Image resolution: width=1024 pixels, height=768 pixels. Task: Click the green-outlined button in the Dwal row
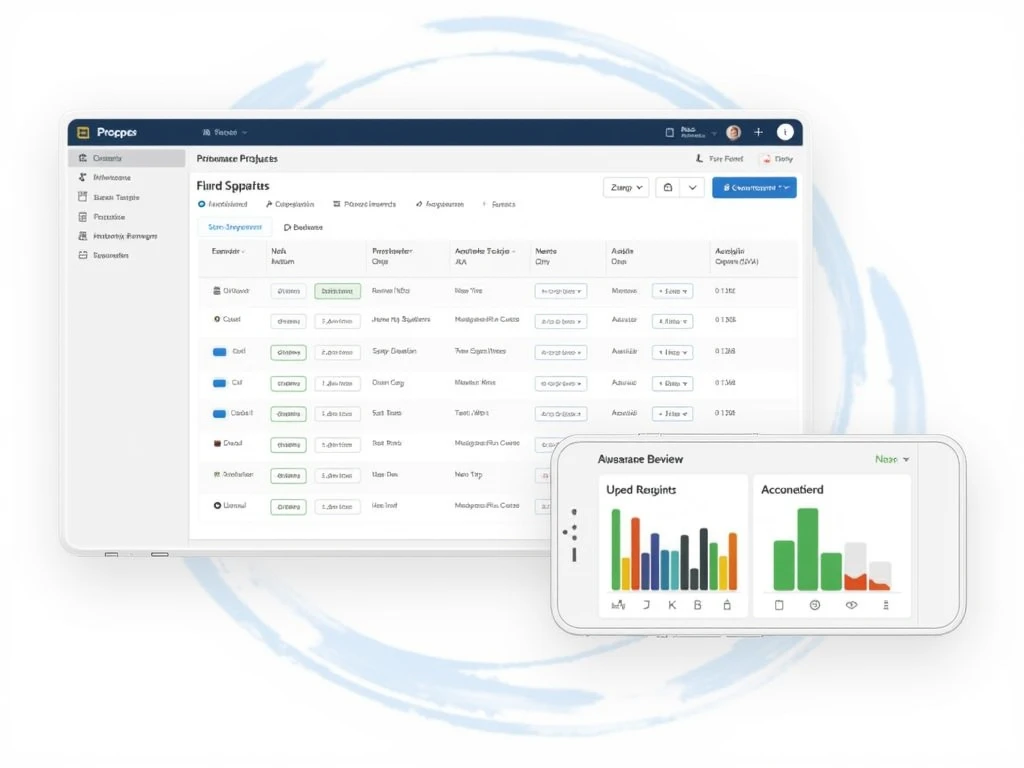[x=289, y=445]
